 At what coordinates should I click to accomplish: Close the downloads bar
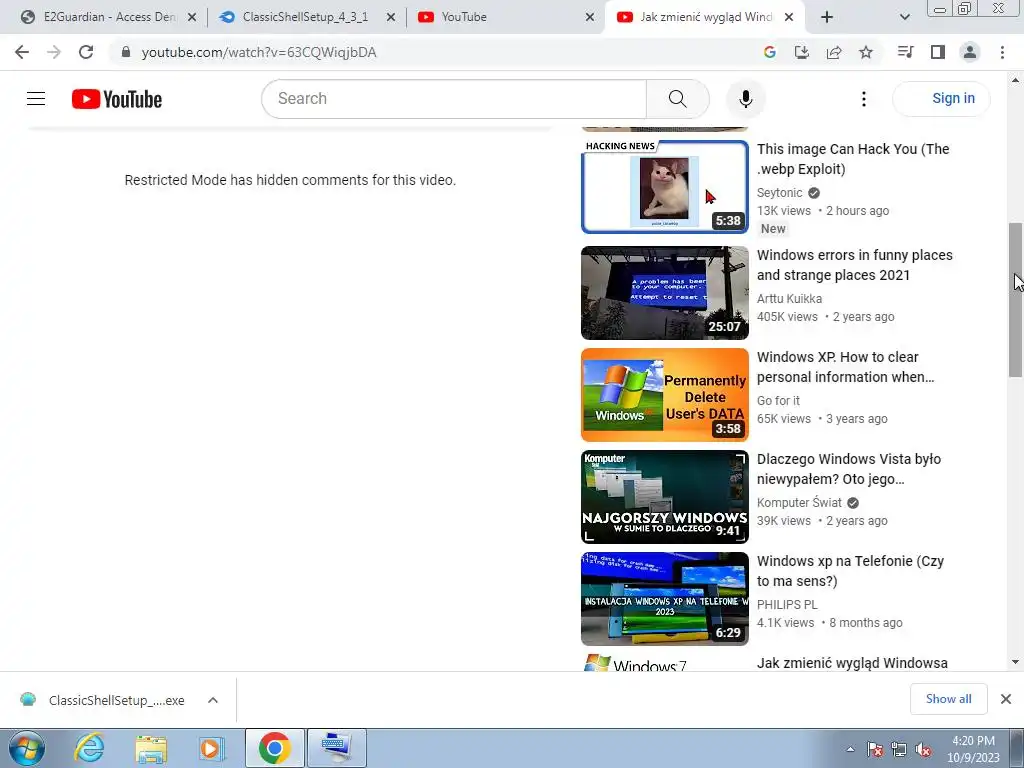click(x=1006, y=699)
